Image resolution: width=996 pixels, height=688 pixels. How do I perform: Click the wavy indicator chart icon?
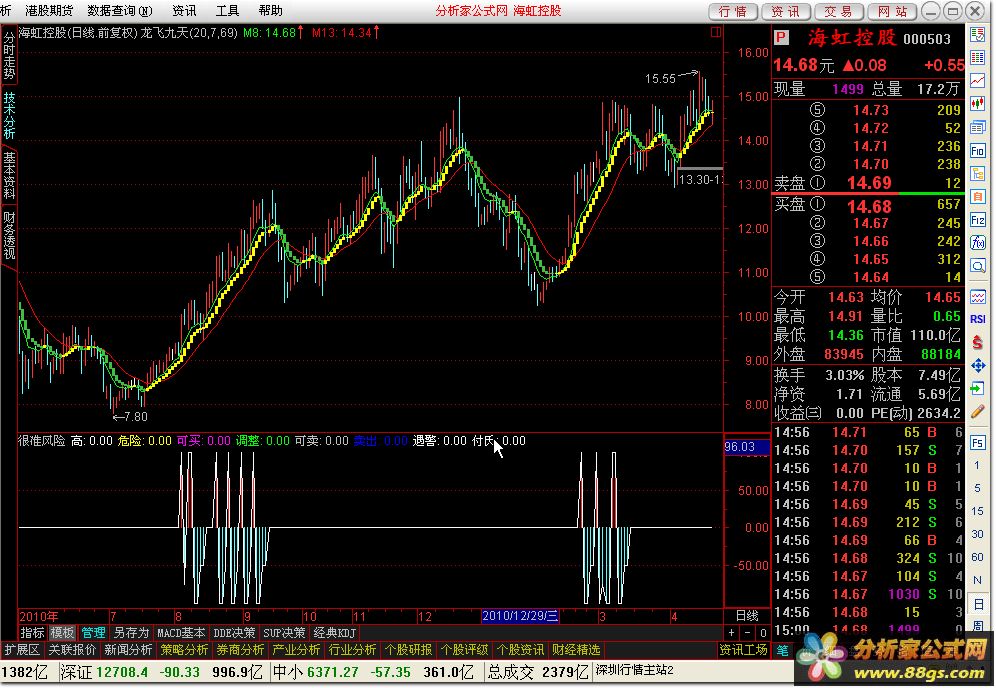click(x=978, y=297)
